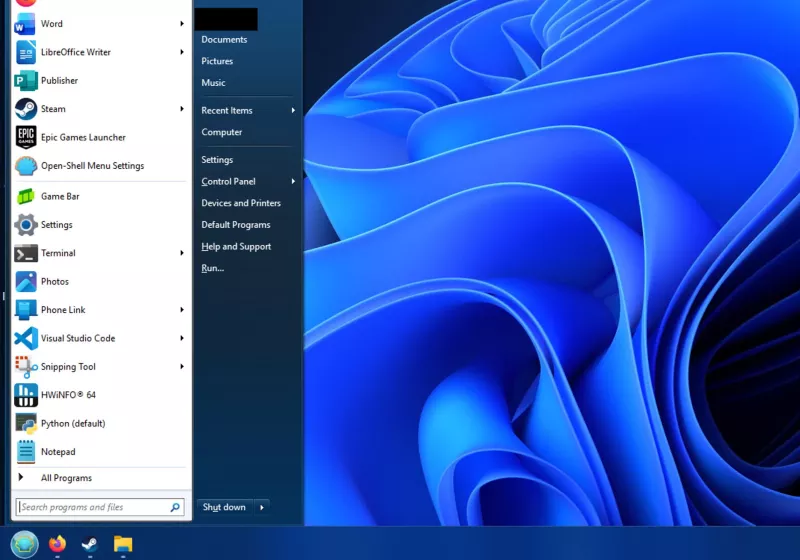
Task: Expand the Control Panel submenu arrow
Action: tap(293, 182)
